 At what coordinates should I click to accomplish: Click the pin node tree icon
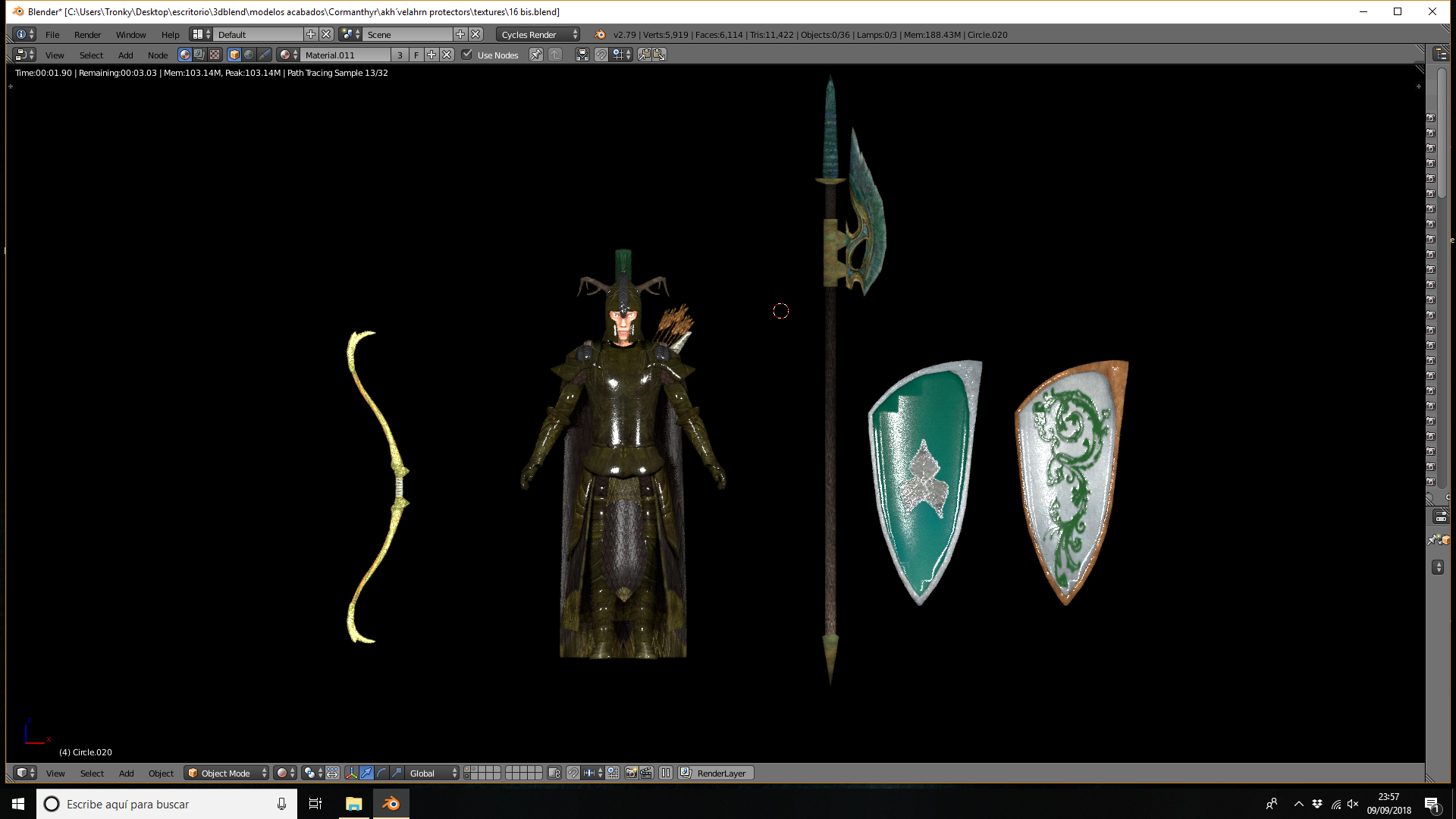(536, 55)
